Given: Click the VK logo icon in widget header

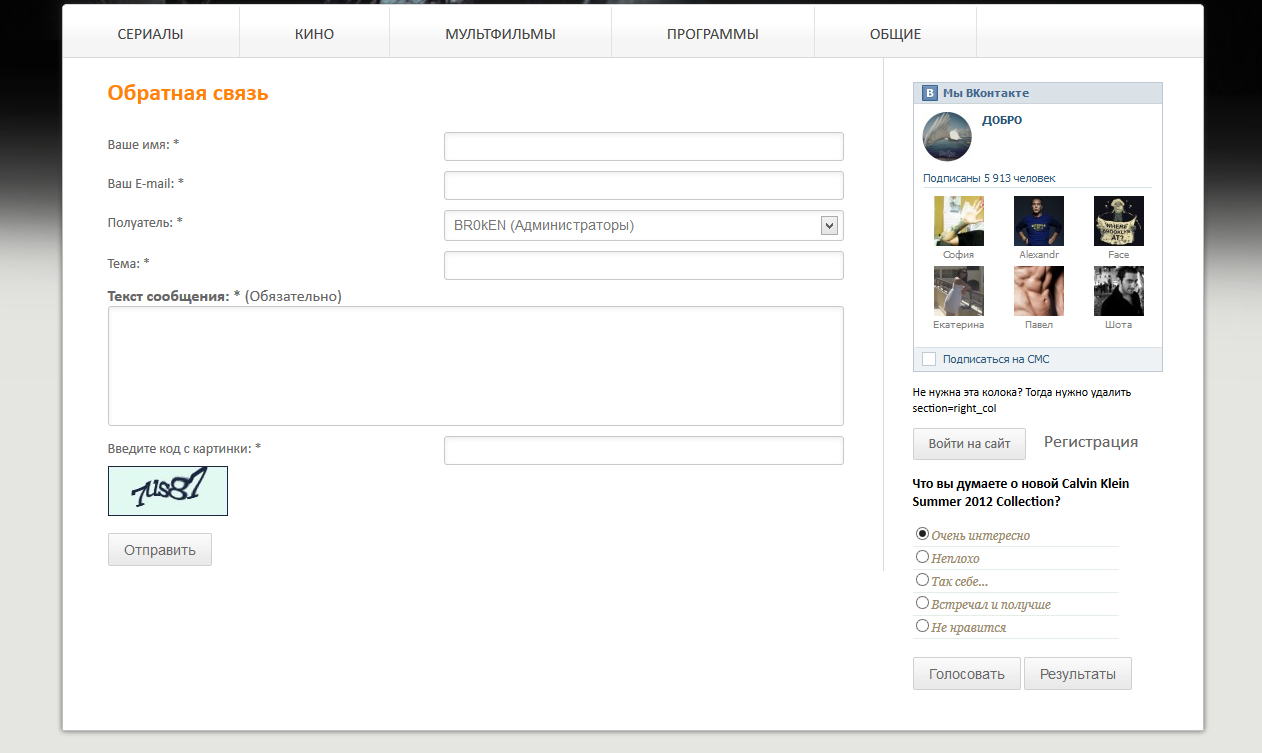Looking at the screenshot, I should coord(930,93).
